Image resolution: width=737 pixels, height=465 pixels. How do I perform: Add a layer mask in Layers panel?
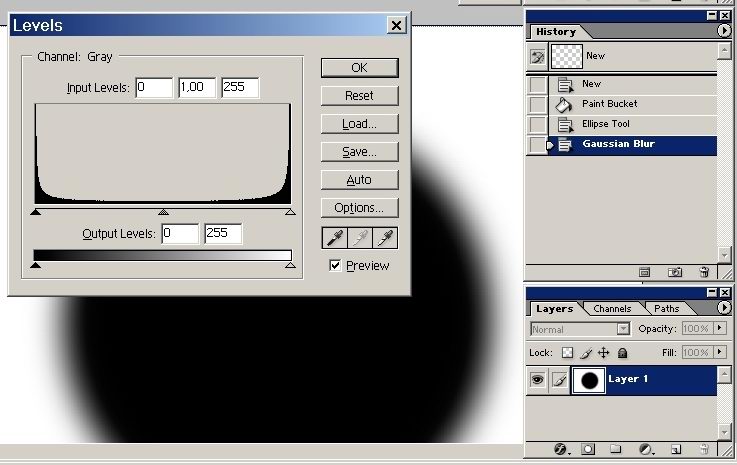point(588,449)
